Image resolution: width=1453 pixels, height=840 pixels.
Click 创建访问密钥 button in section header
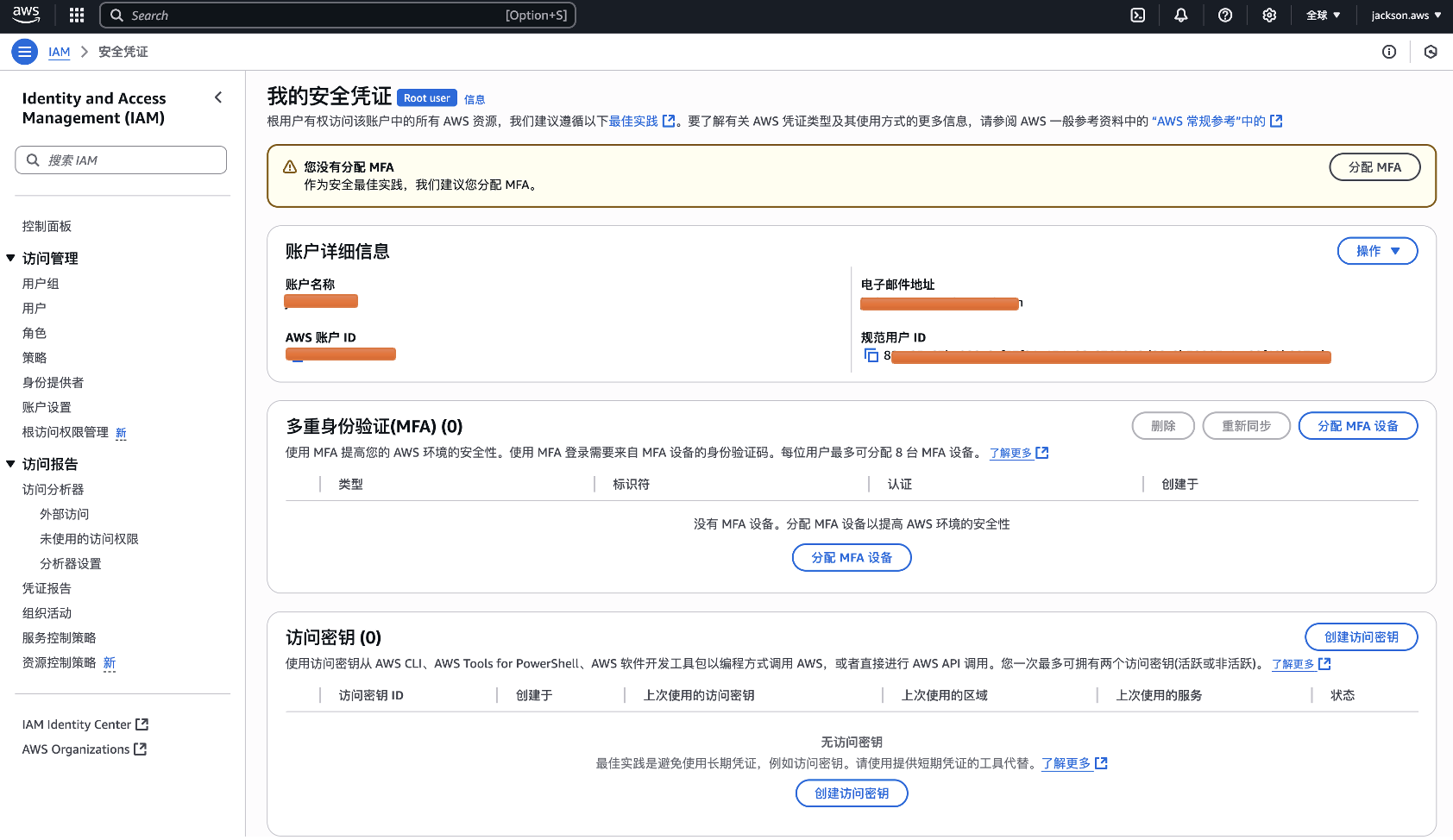[1362, 637]
